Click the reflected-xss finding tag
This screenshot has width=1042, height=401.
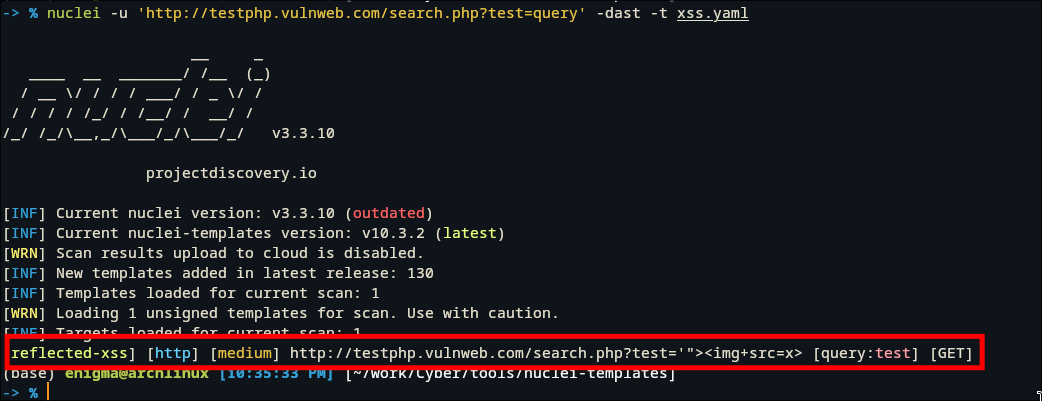[x=73, y=353]
